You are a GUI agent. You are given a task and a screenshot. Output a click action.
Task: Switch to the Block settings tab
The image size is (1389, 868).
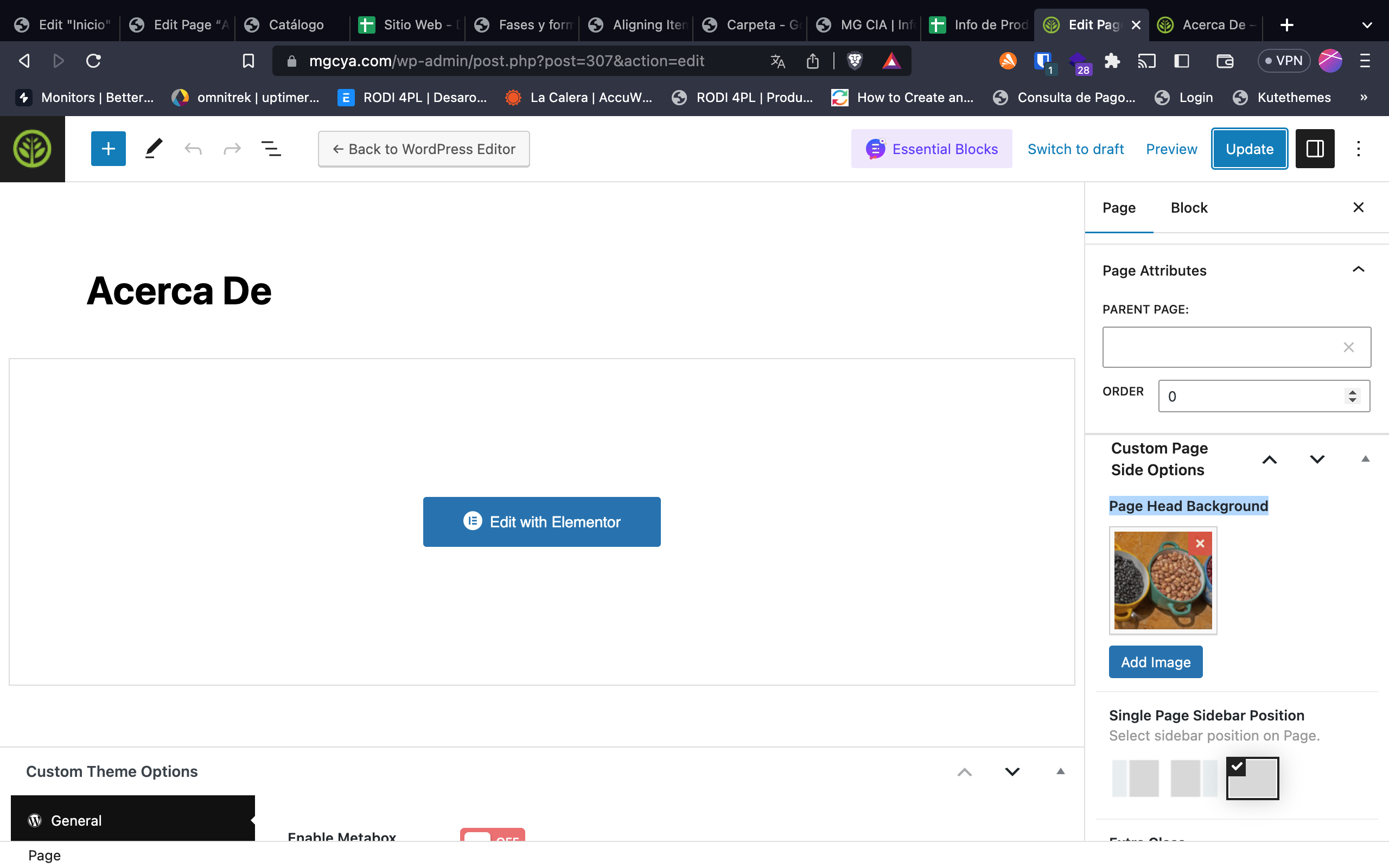[1189, 208]
